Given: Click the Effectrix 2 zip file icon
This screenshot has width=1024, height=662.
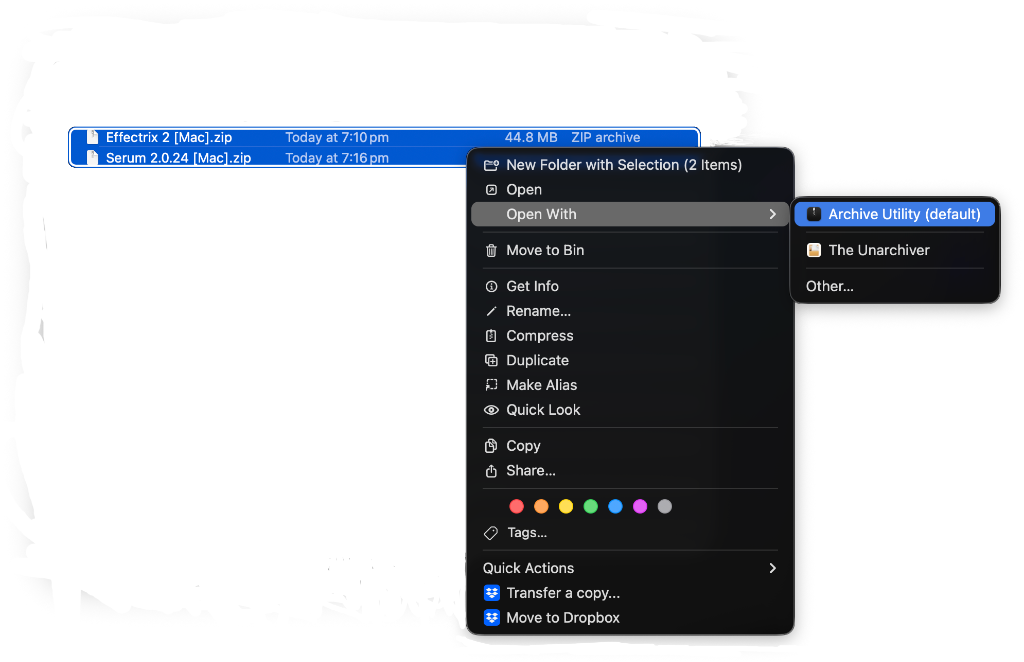Looking at the screenshot, I should click(x=93, y=137).
